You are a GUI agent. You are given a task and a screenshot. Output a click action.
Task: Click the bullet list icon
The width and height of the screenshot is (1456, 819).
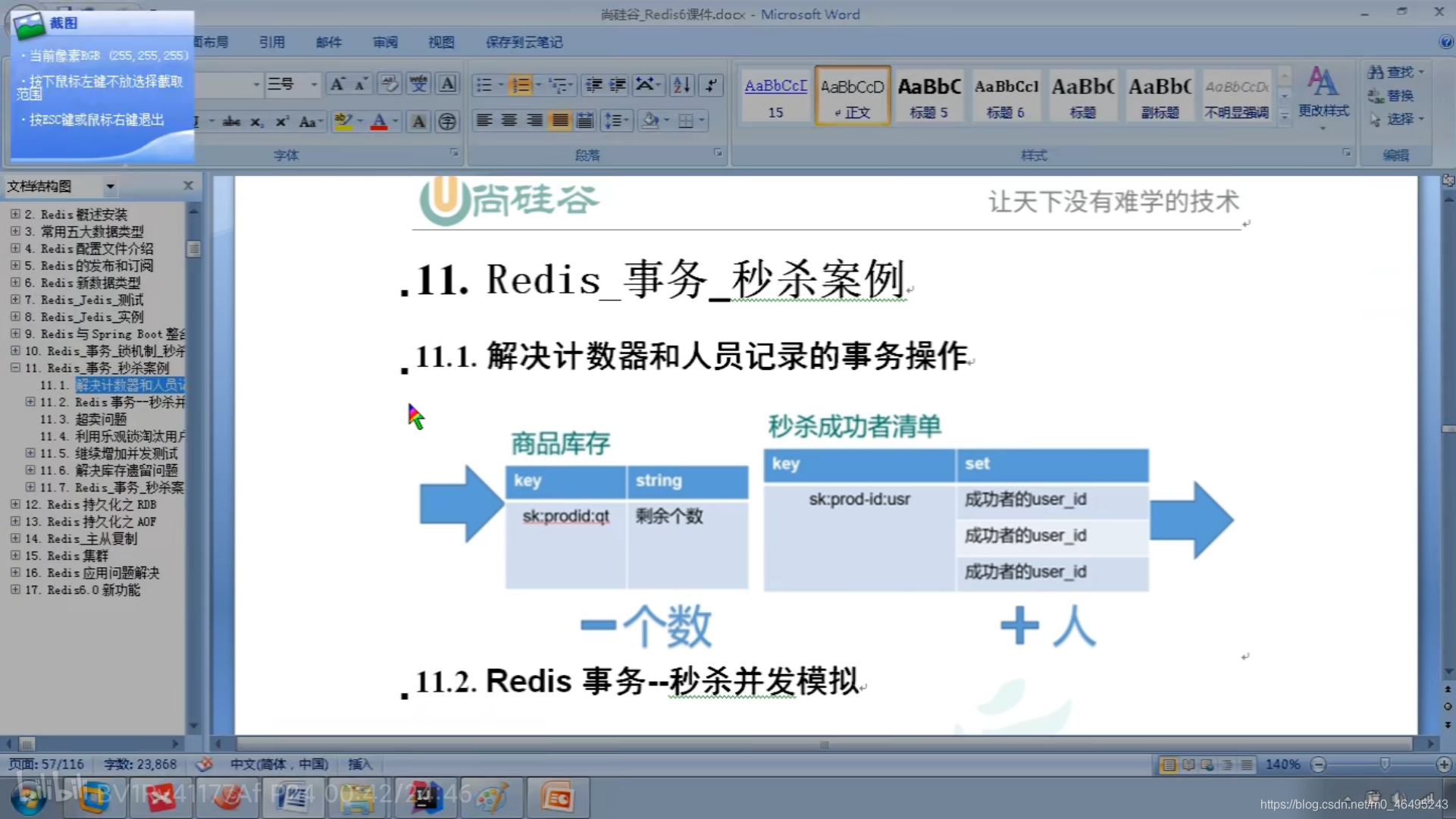484,85
